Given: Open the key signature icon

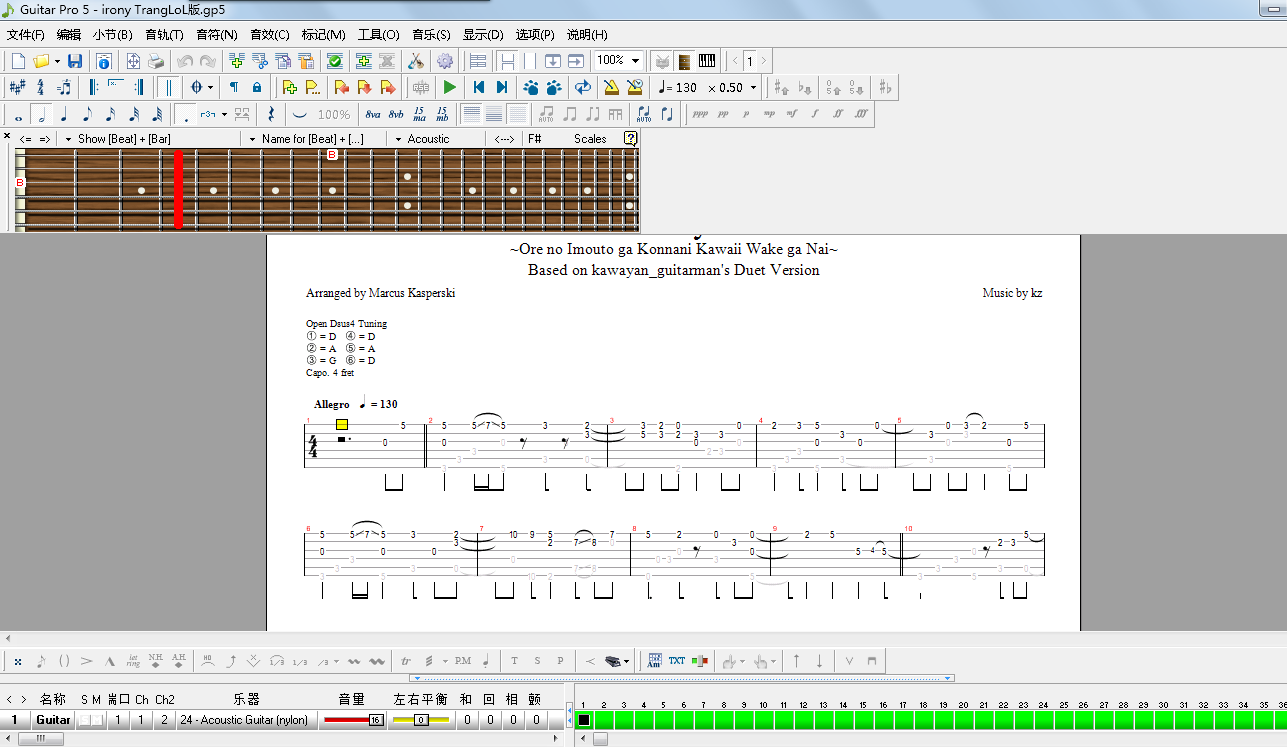Looking at the screenshot, I should tap(17, 88).
